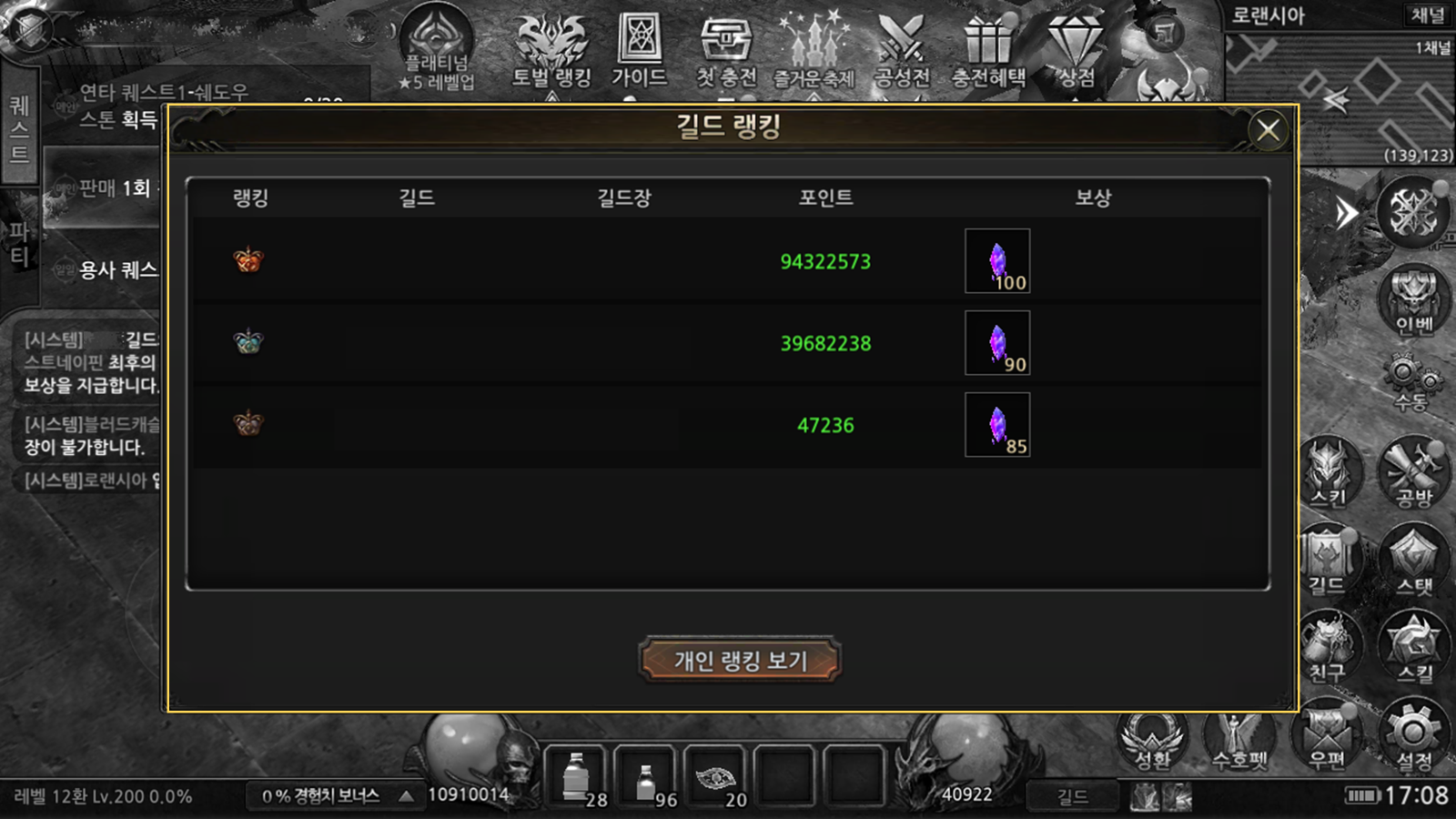Open the 우편 mail icon
Screen dimensions: 1456x819
tap(1327, 735)
